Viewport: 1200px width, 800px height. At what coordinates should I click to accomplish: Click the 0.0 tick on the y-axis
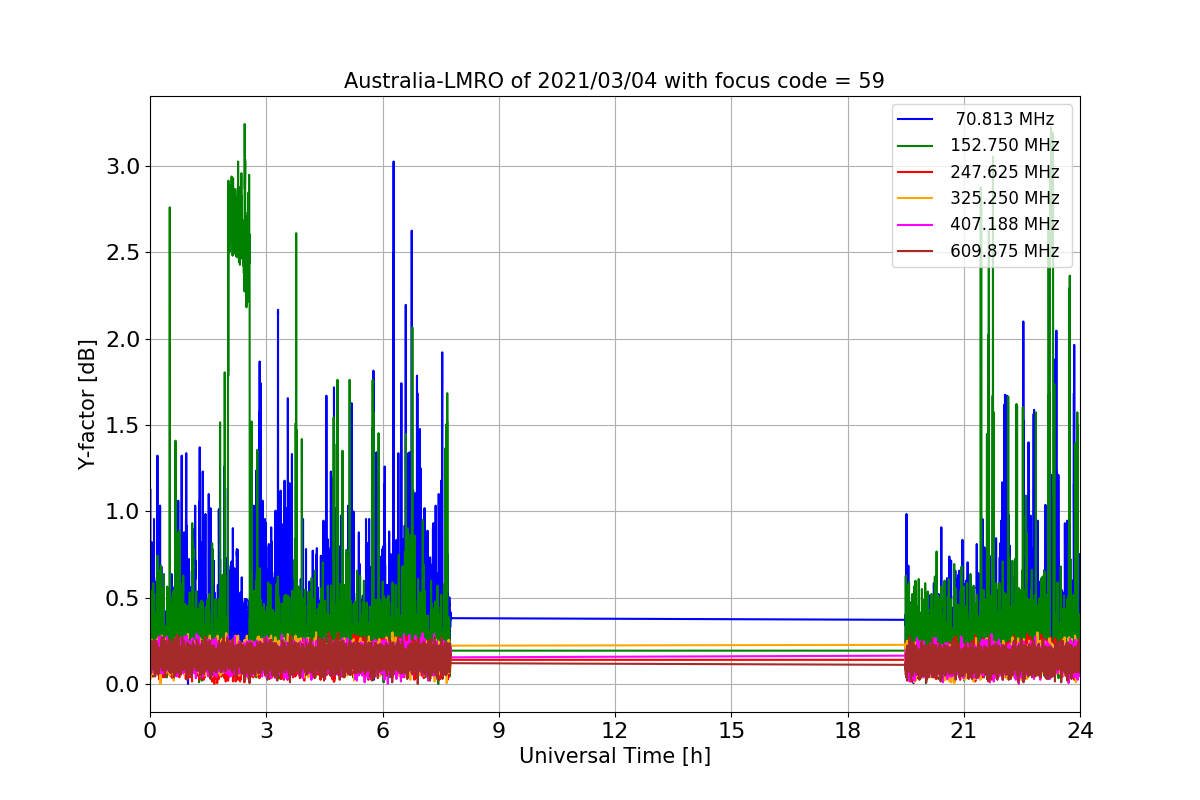(x=123, y=684)
